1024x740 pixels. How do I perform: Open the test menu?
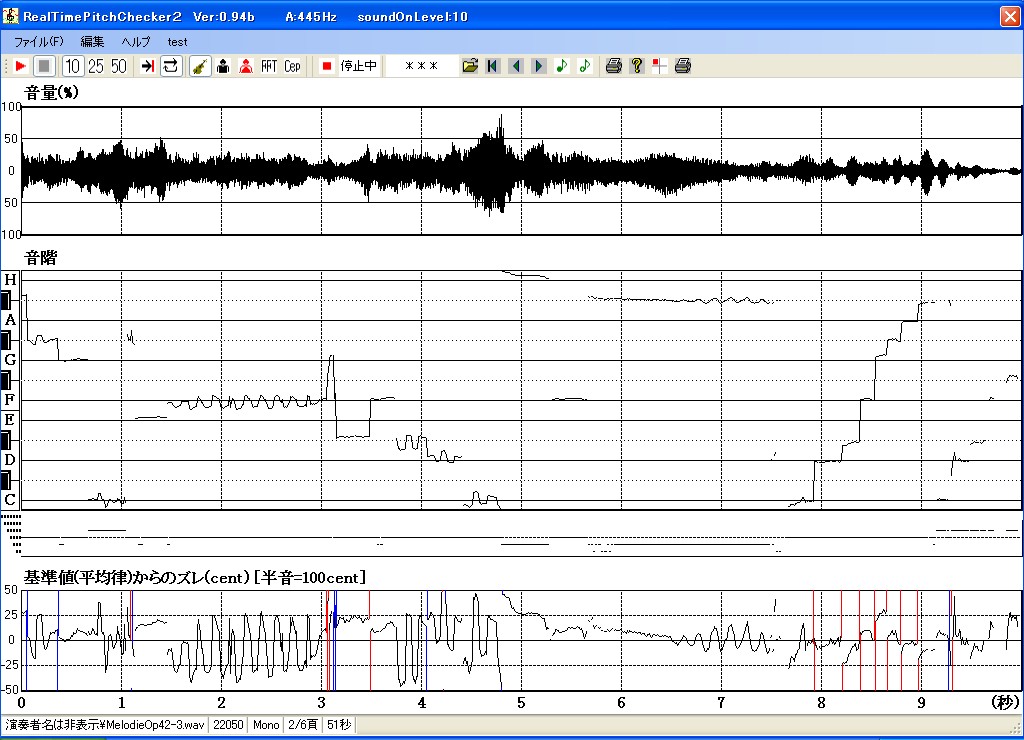click(177, 42)
